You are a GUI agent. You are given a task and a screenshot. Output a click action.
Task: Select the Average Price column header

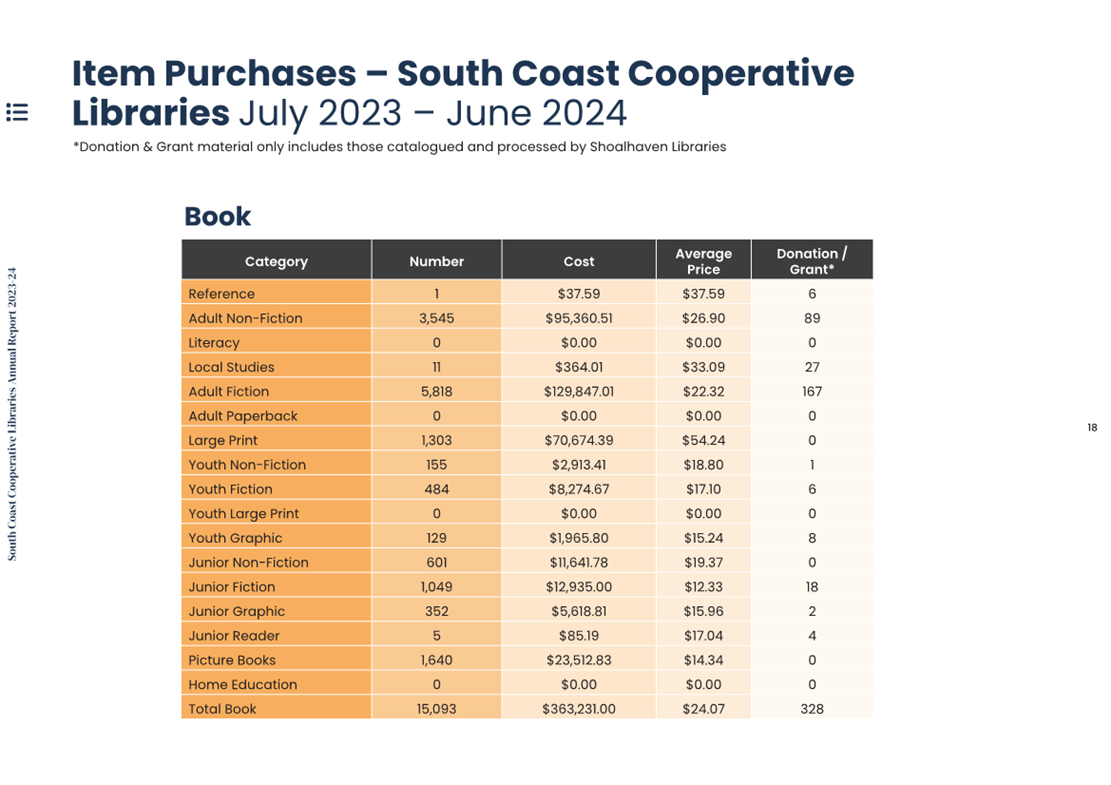(704, 261)
